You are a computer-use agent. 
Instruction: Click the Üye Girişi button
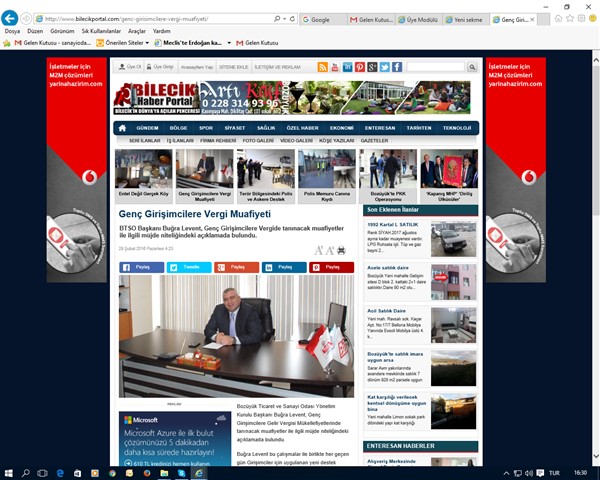(160, 67)
